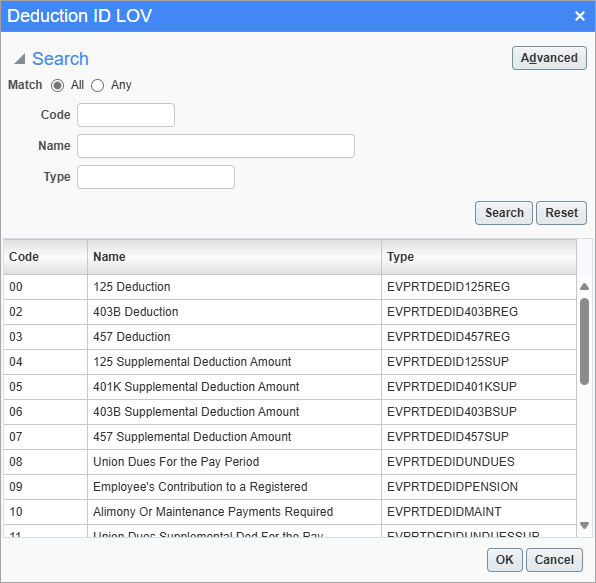Sort by the Type column header

[x=479, y=257]
